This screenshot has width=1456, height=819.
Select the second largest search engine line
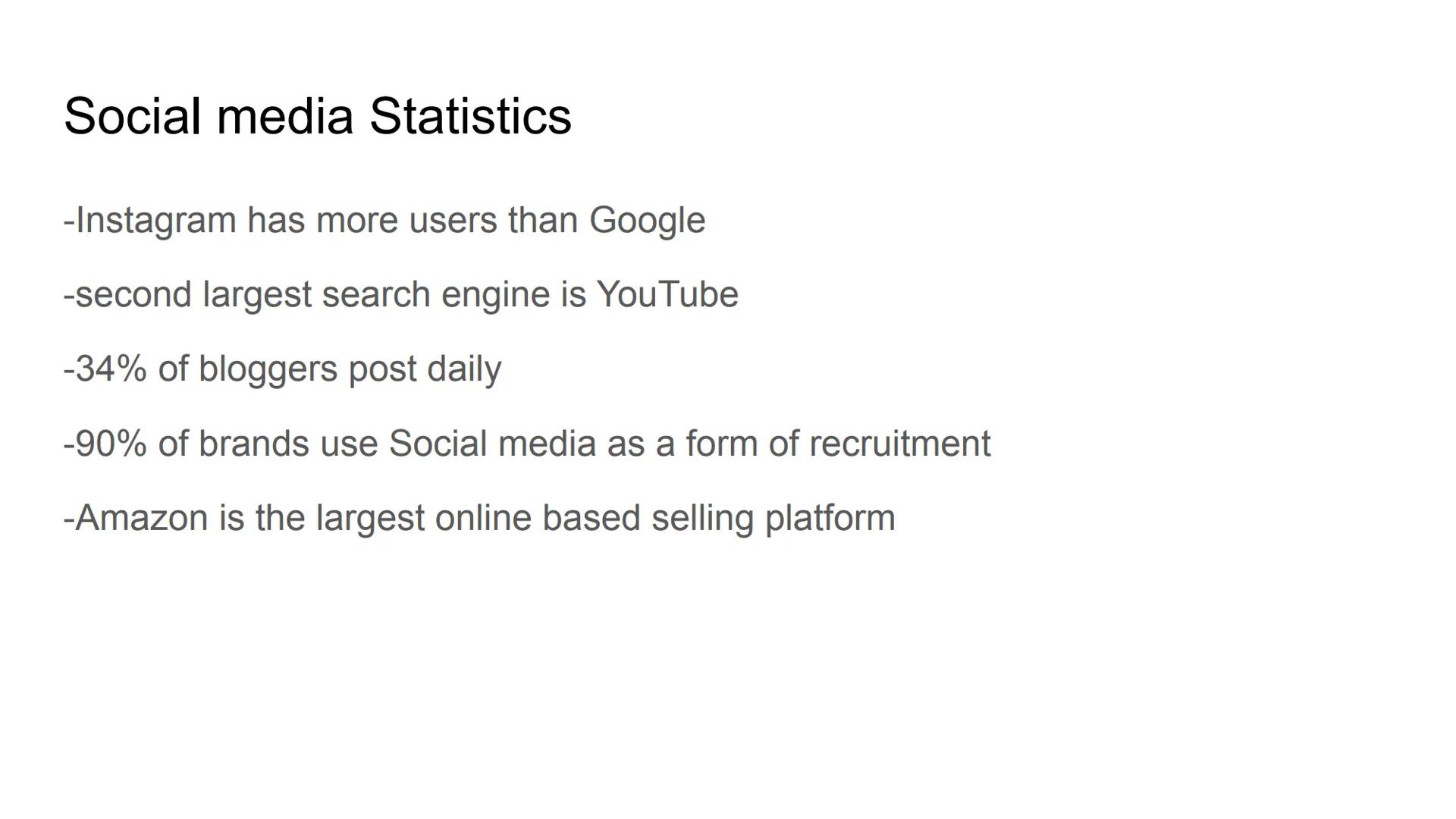[400, 294]
